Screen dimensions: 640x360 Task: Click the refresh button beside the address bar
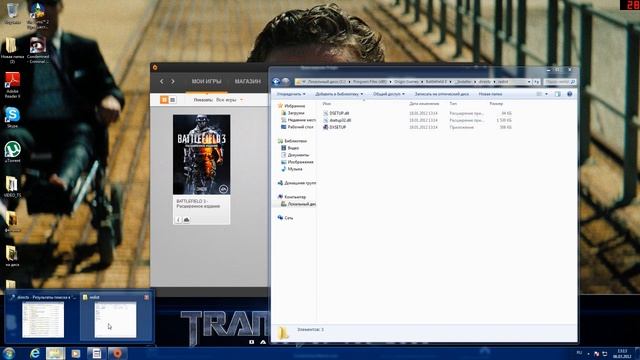536,82
